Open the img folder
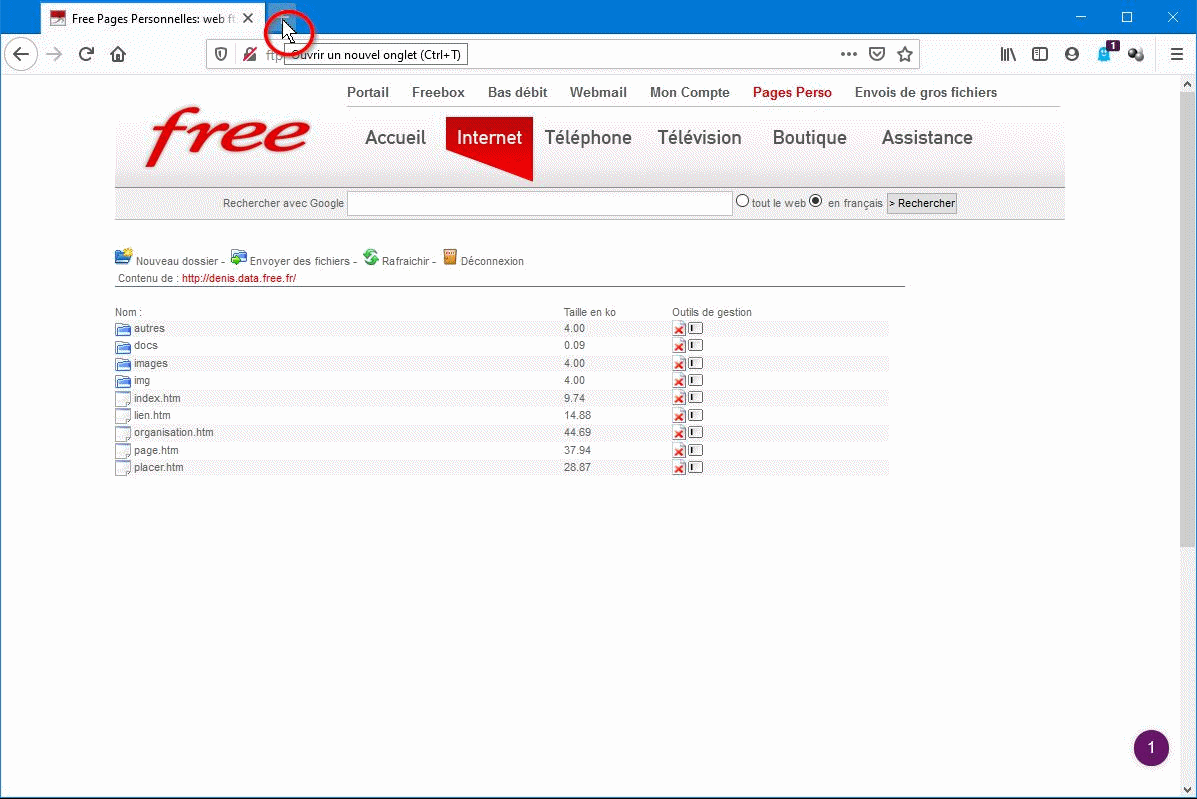 point(142,381)
